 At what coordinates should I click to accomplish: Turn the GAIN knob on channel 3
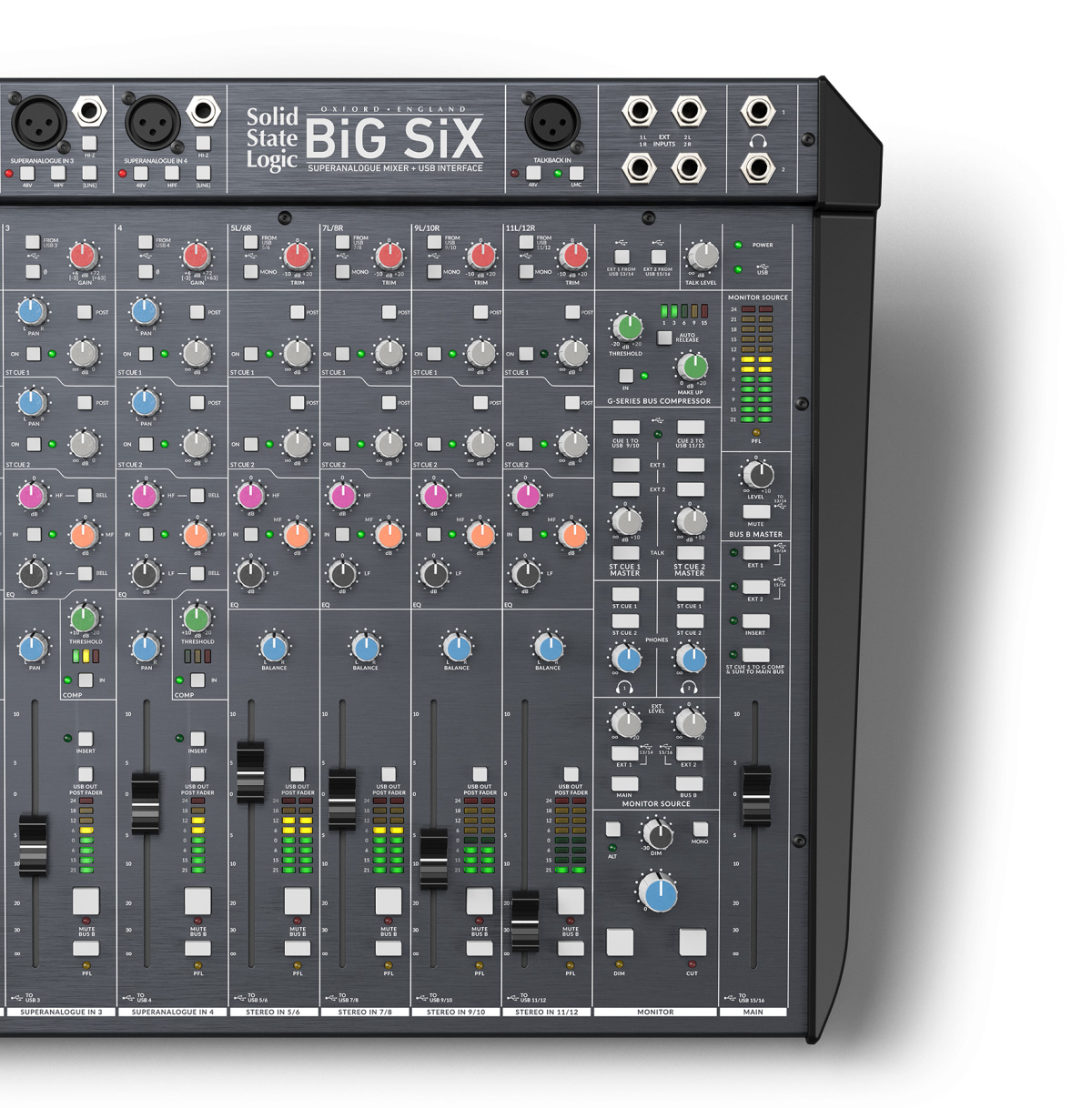tap(82, 256)
